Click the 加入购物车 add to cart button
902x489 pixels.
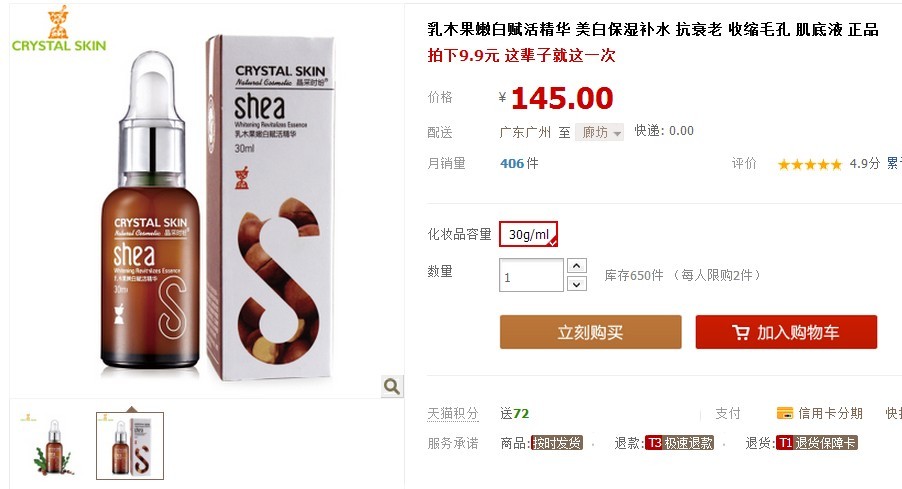[786, 332]
